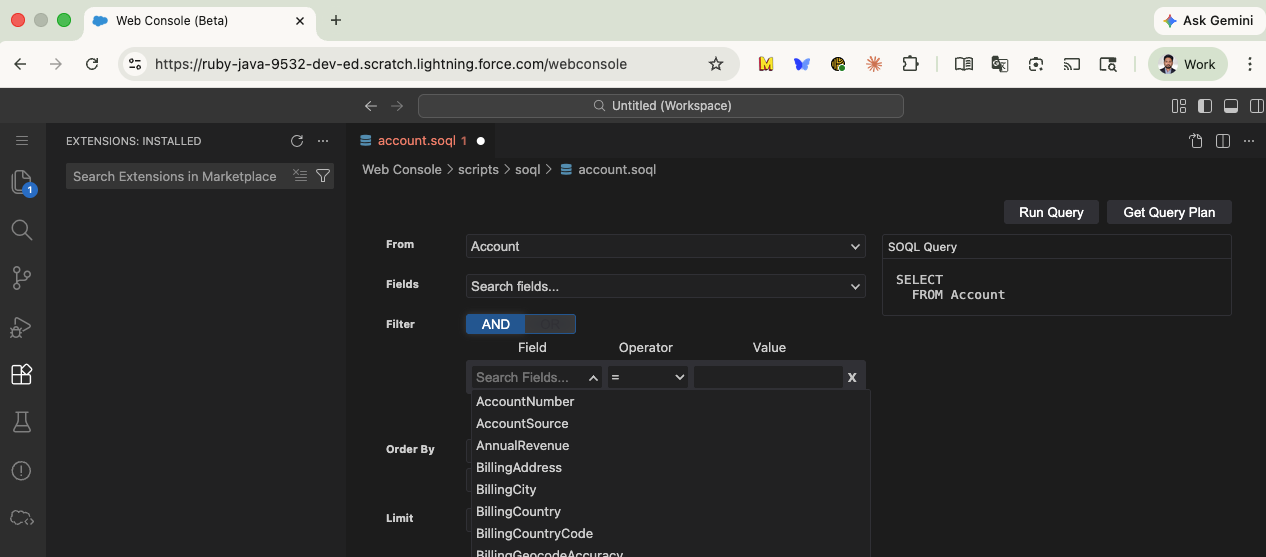Image resolution: width=1266 pixels, height=557 pixels.
Task: Toggle the bottom panel visibility
Action: pos(1231,106)
